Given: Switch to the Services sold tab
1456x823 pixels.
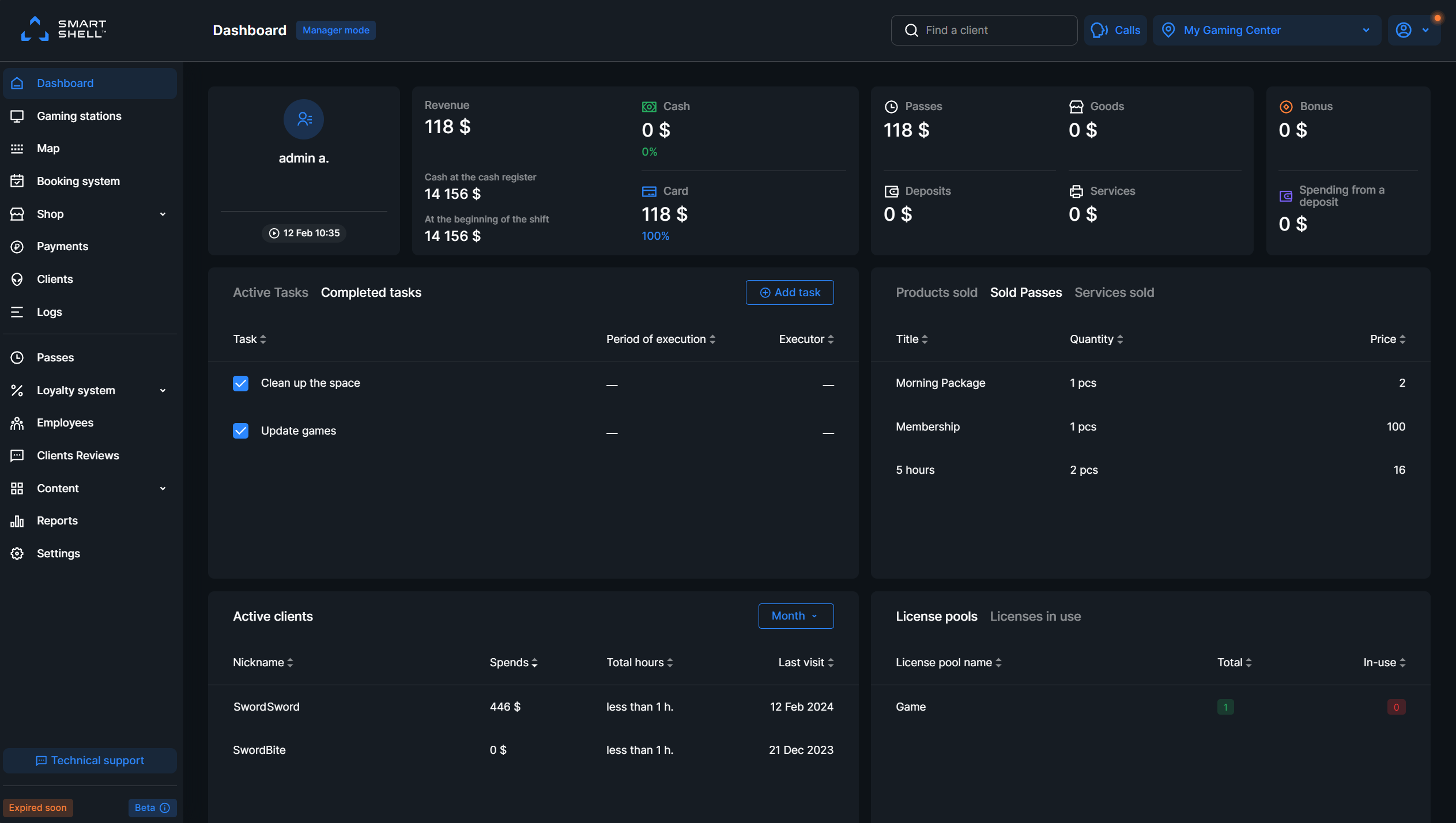Looking at the screenshot, I should tap(1114, 292).
